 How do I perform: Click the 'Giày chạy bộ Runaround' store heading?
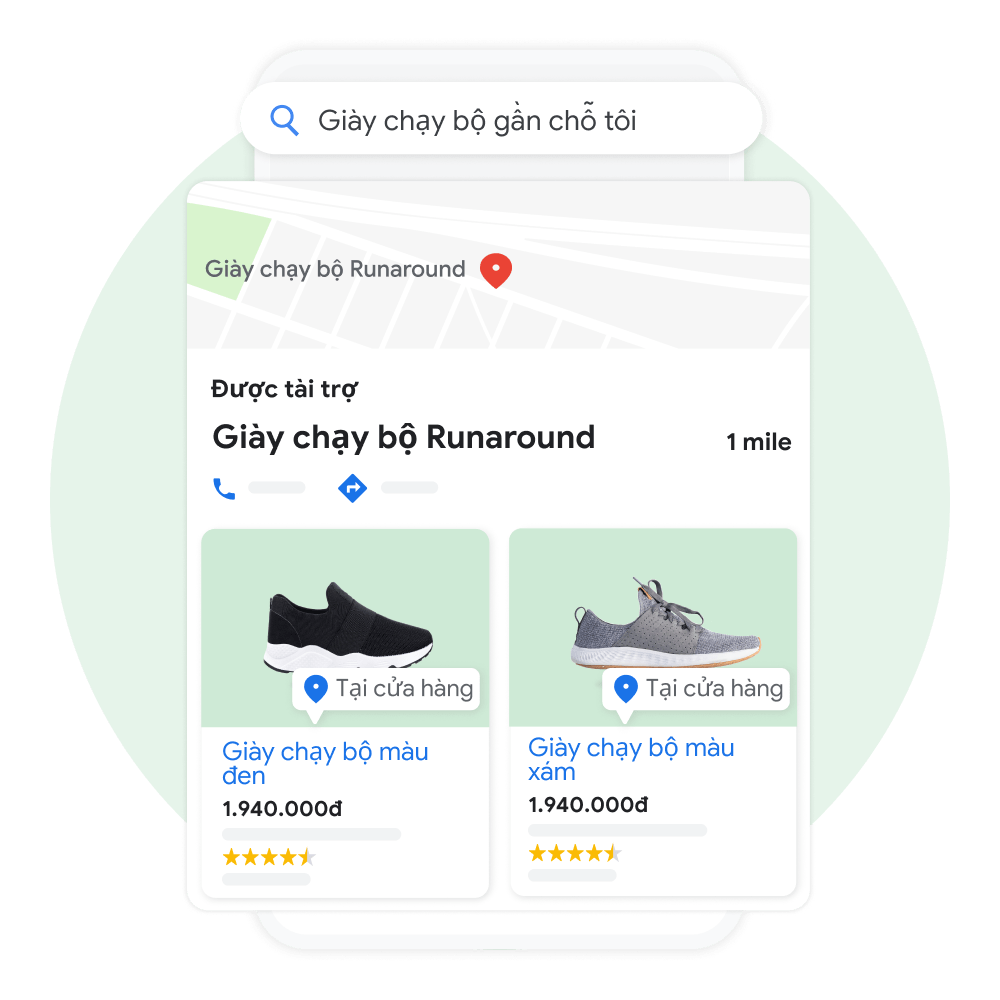pyautogui.click(x=403, y=438)
